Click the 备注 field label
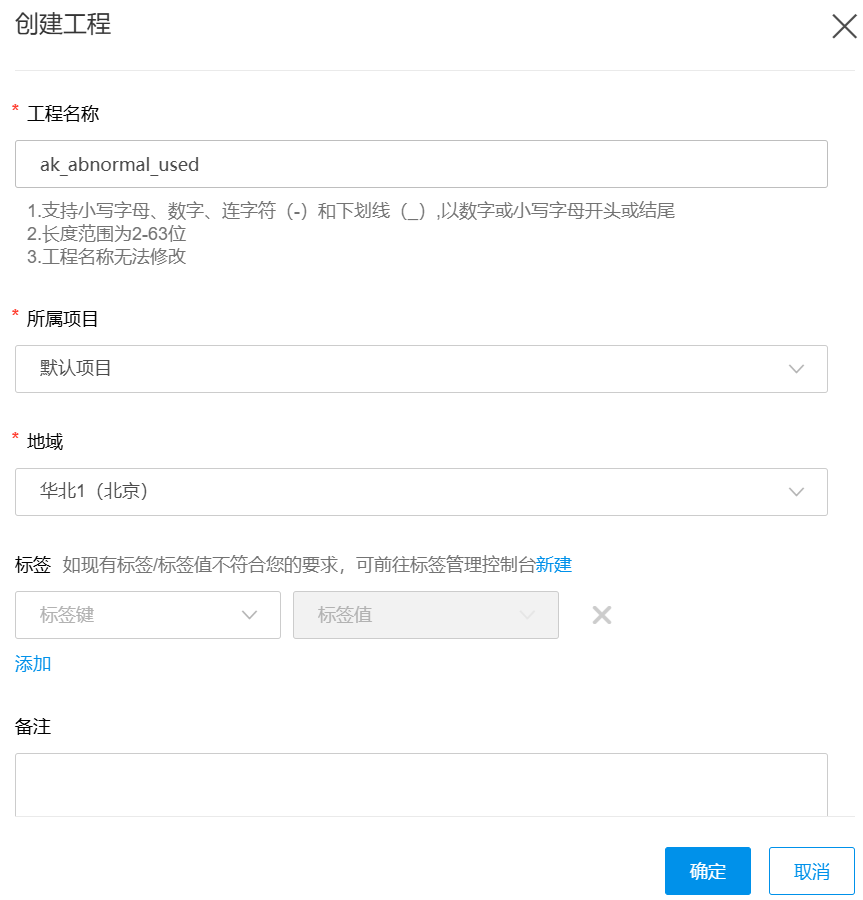 point(33,726)
